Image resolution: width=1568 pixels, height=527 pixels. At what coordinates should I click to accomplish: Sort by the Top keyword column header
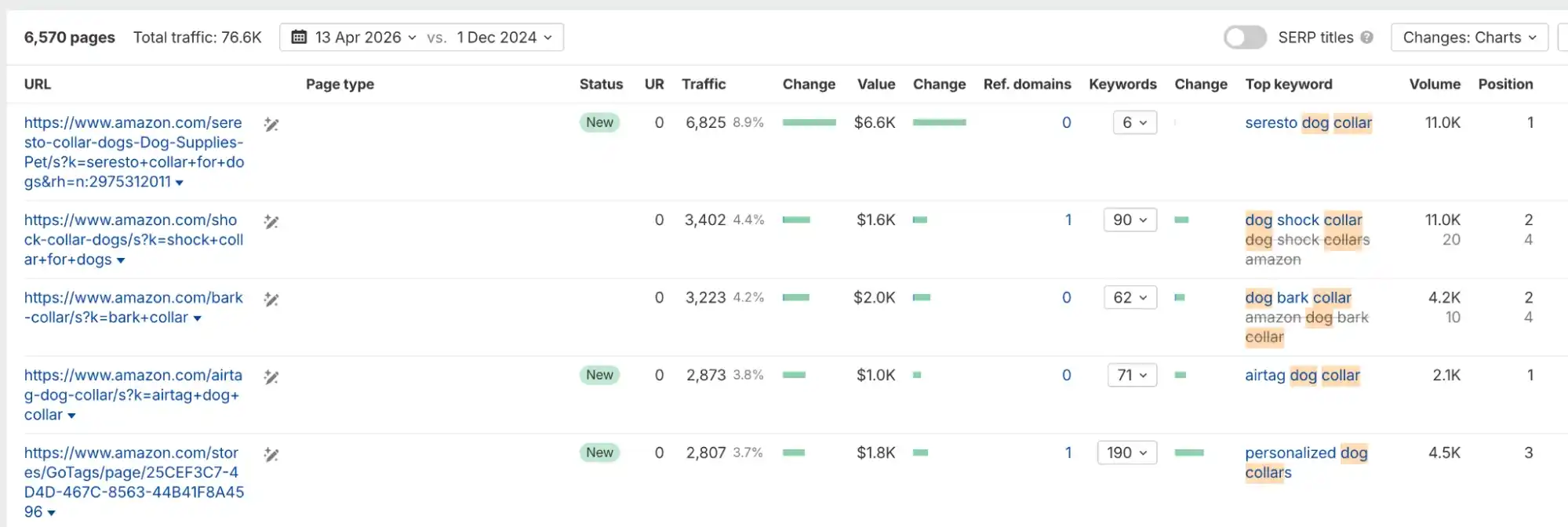[1289, 84]
